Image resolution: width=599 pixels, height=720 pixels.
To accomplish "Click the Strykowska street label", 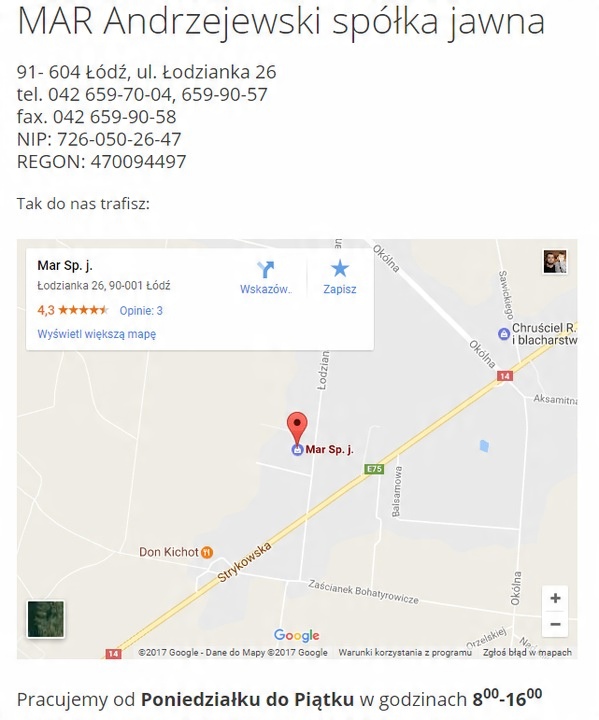I will pos(244,563).
